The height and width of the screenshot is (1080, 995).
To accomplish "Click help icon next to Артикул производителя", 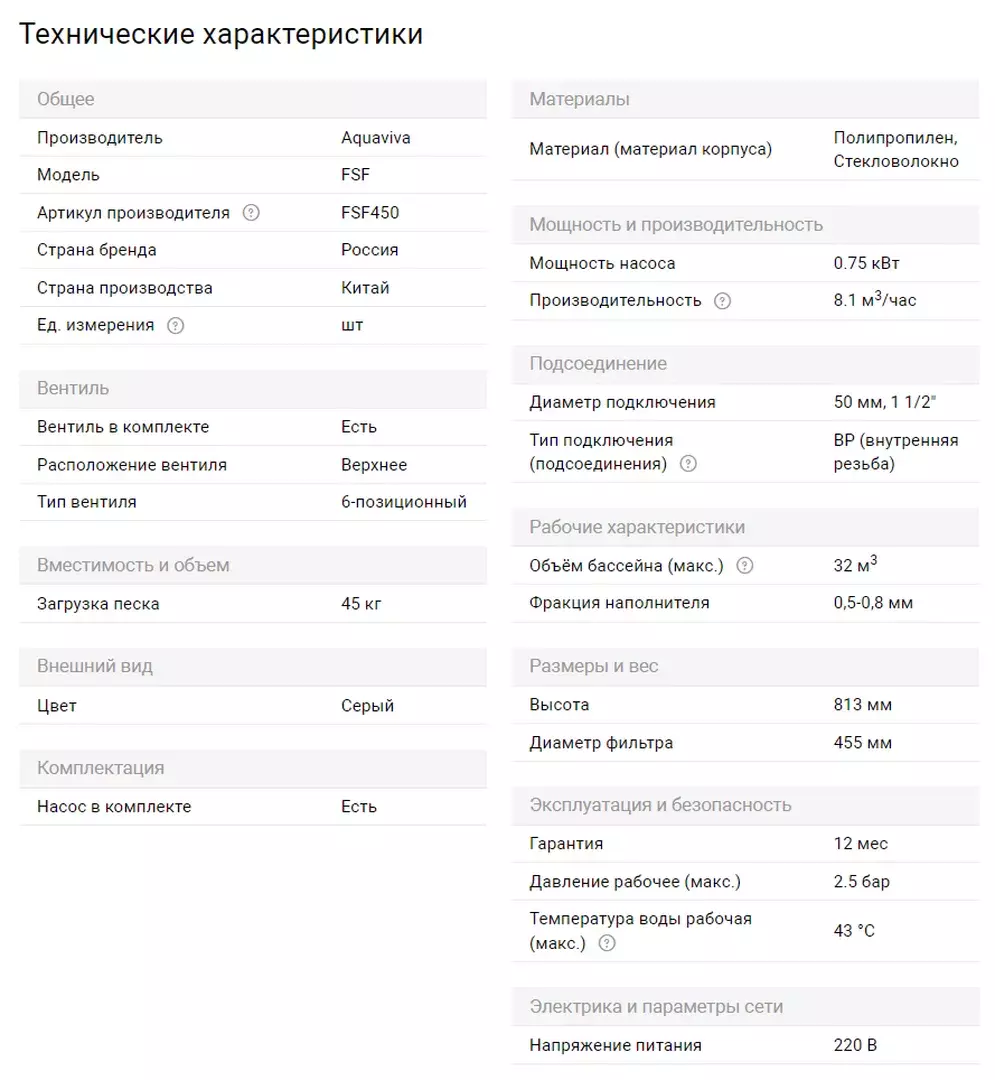I will [251, 213].
